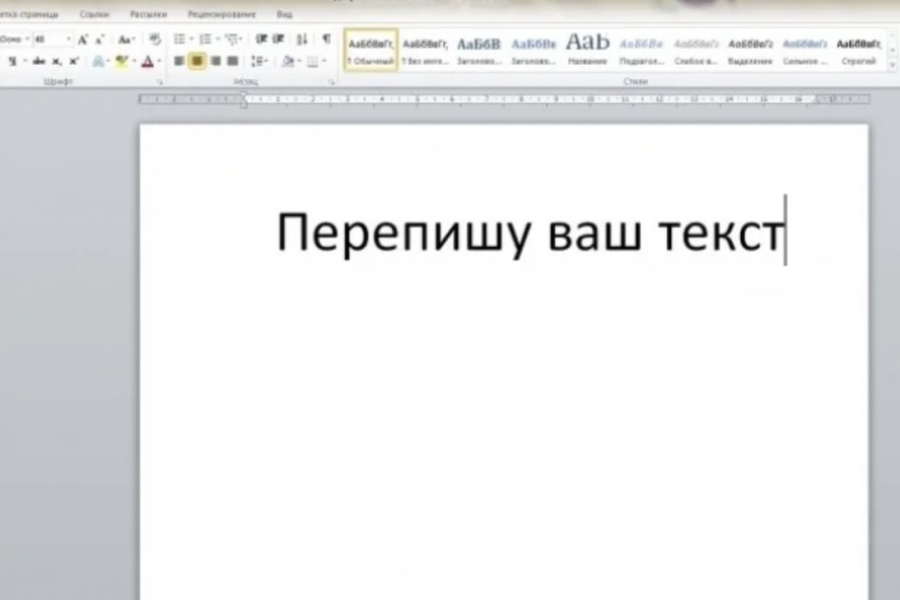The height and width of the screenshot is (600, 900).
Task: Apply red font color
Action: coord(148,61)
